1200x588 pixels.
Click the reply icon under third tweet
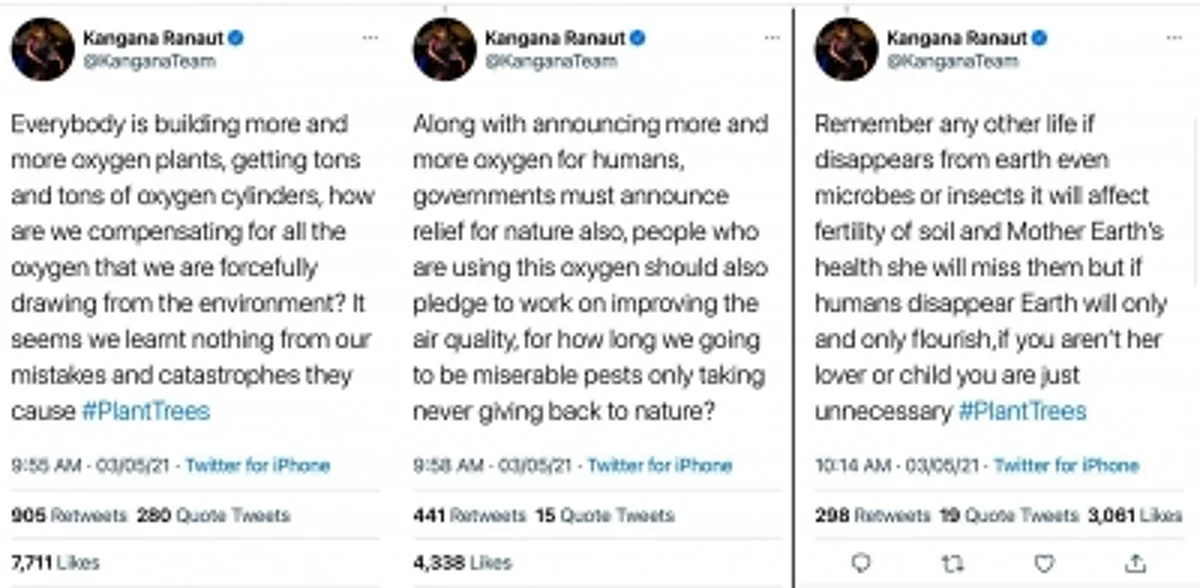pos(861,563)
